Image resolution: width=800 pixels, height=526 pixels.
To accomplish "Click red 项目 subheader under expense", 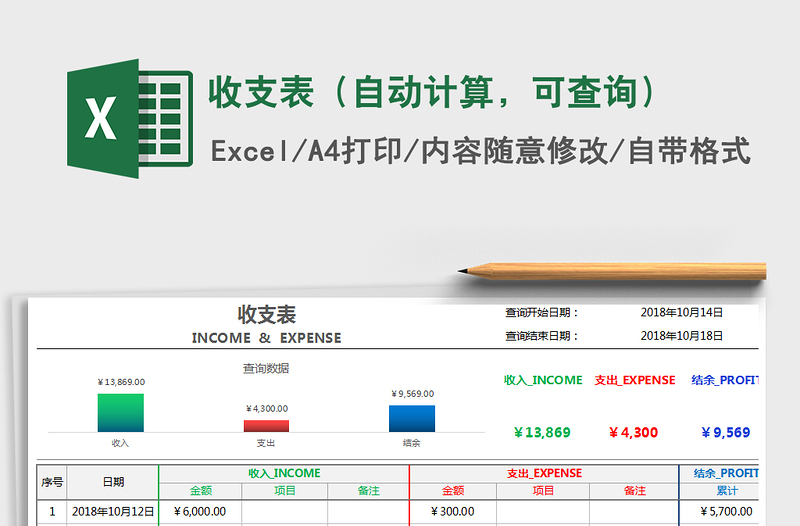I will (x=543, y=491).
